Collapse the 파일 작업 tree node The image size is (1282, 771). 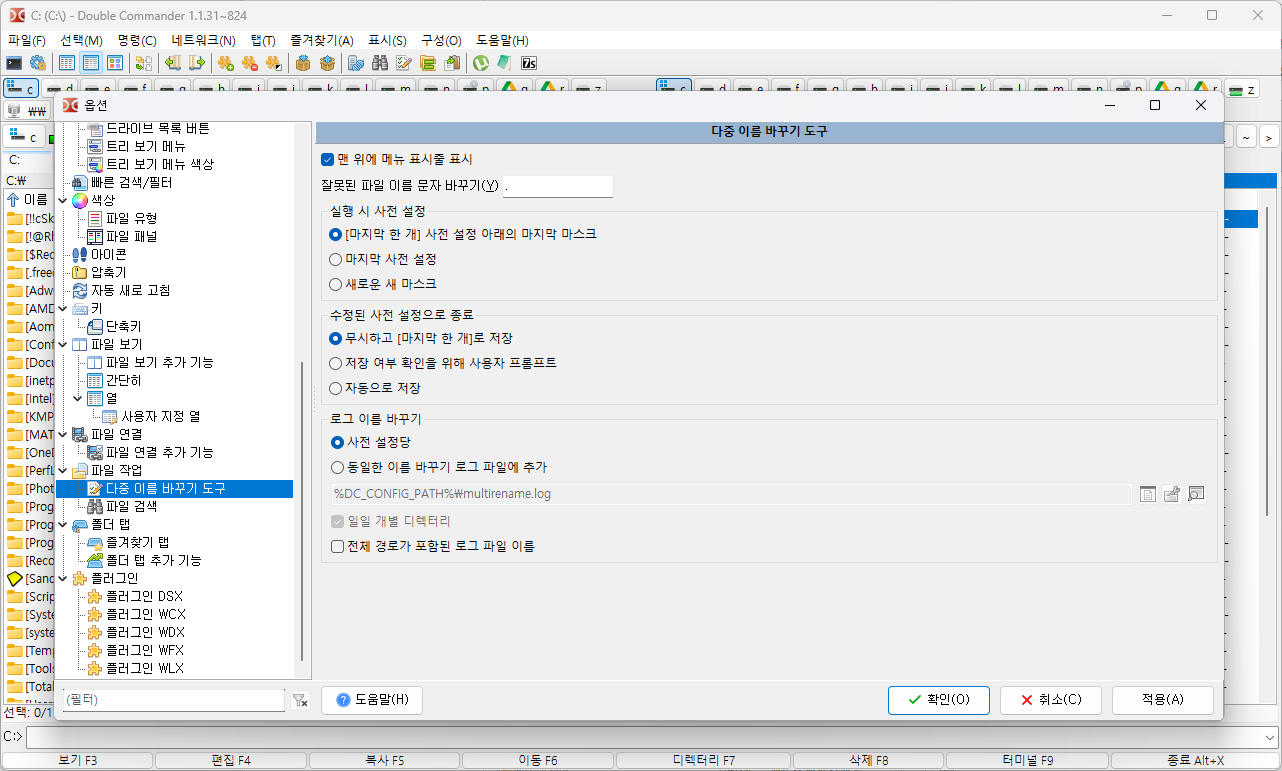coord(63,470)
